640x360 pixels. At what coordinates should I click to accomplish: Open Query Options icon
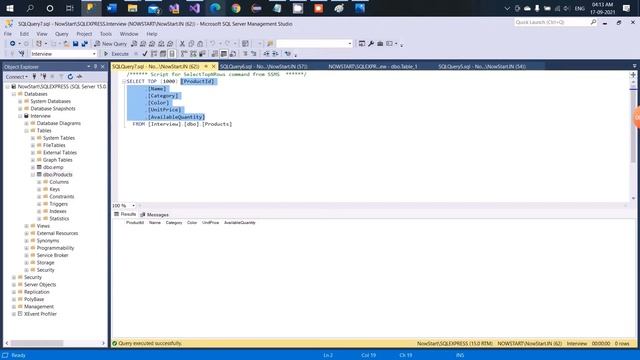point(163,53)
